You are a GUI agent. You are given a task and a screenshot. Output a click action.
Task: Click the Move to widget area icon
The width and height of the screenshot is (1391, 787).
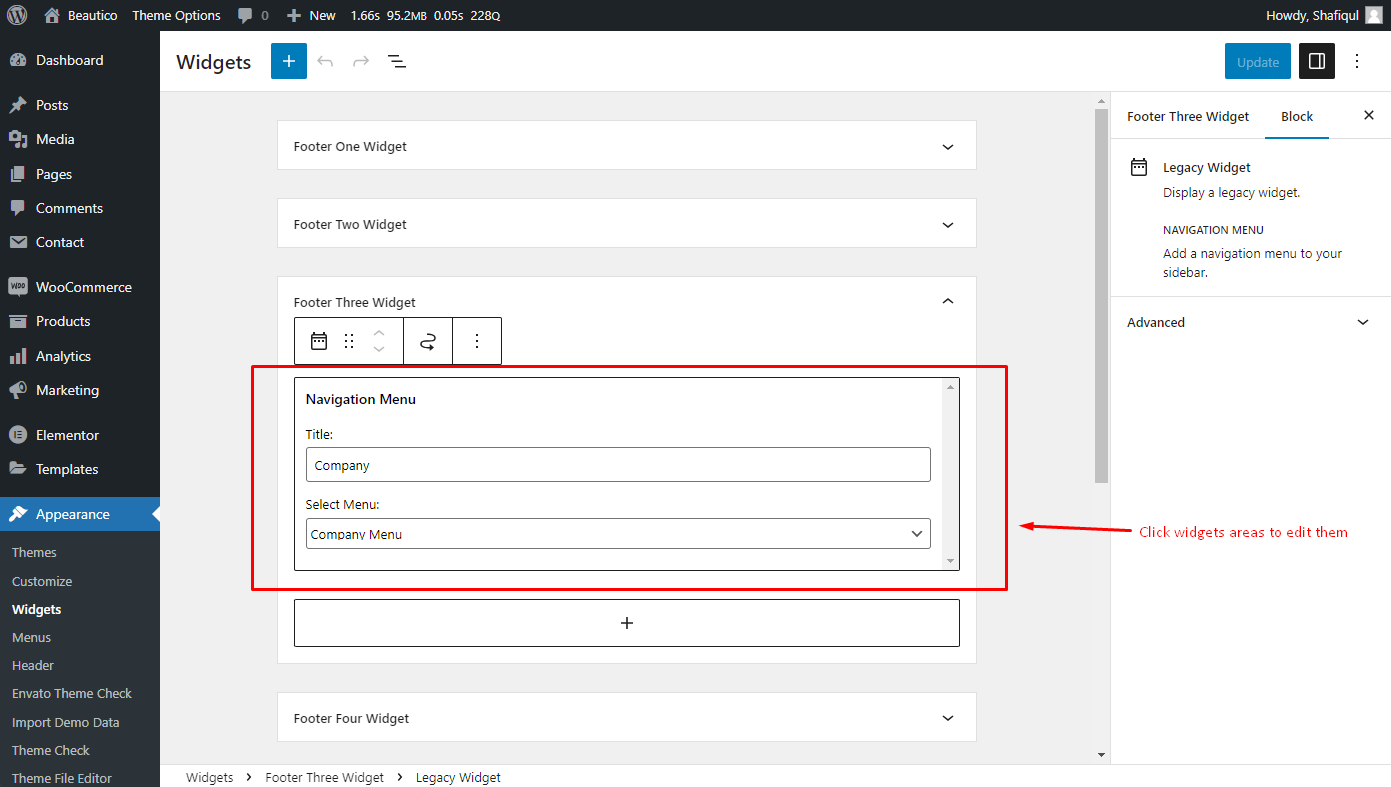coord(428,341)
